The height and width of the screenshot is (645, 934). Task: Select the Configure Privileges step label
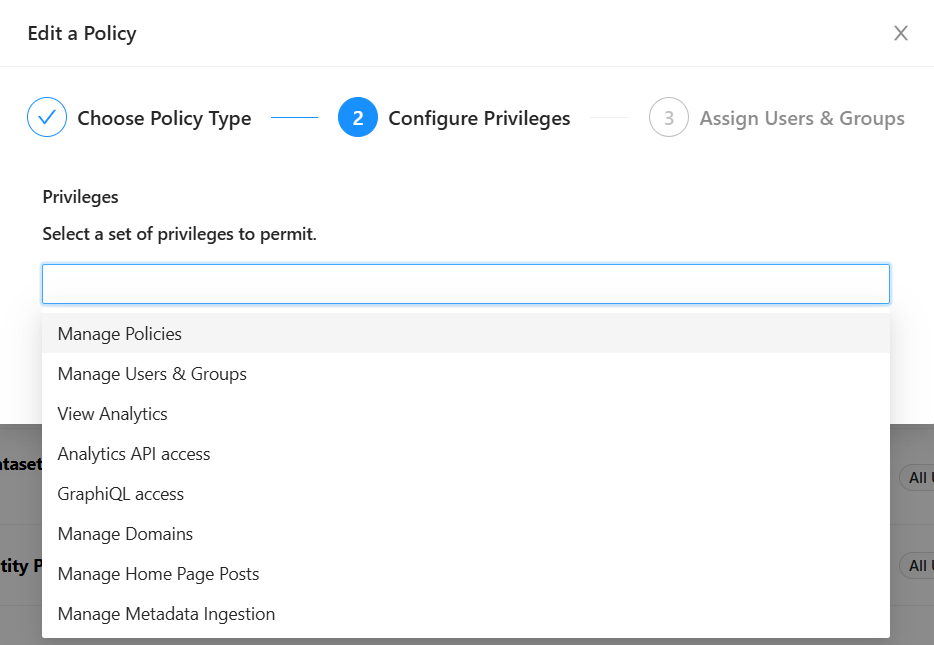[x=479, y=118]
